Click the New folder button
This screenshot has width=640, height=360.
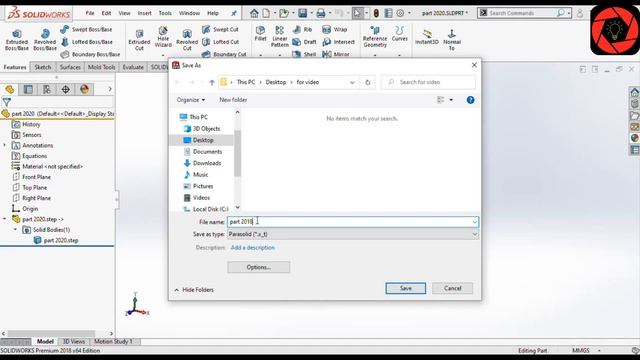[x=233, y=100]
